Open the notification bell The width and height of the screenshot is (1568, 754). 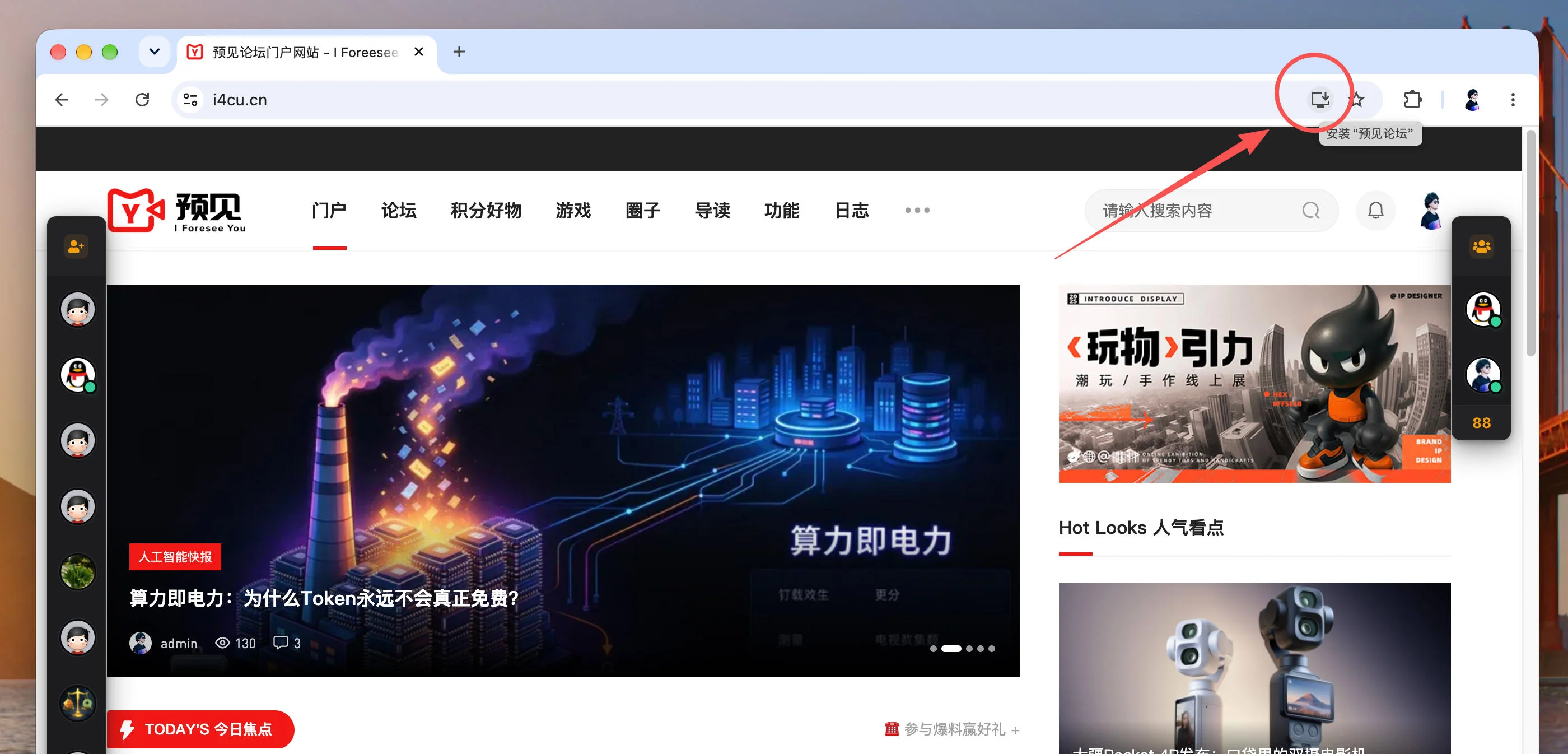[x=1375, y=211]
